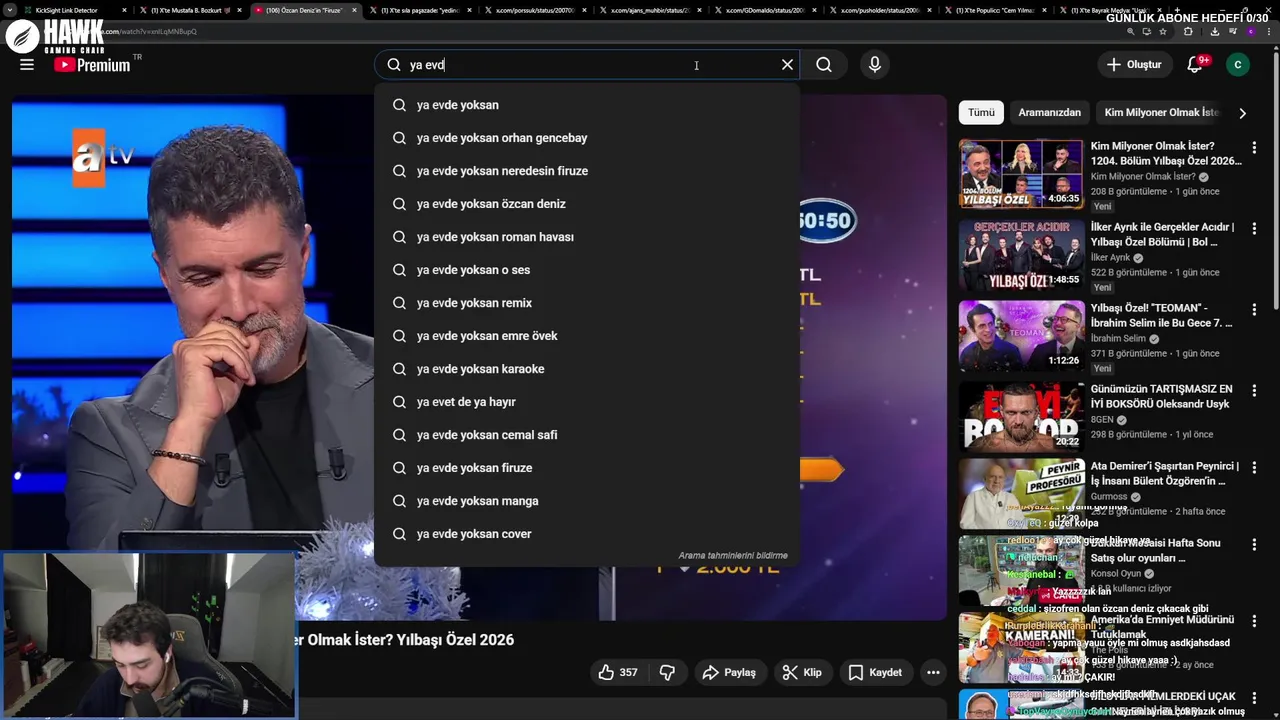
Task: Select suggestion 'ya evde yoksan orhan gencebay'
Action: coord(587,138)
